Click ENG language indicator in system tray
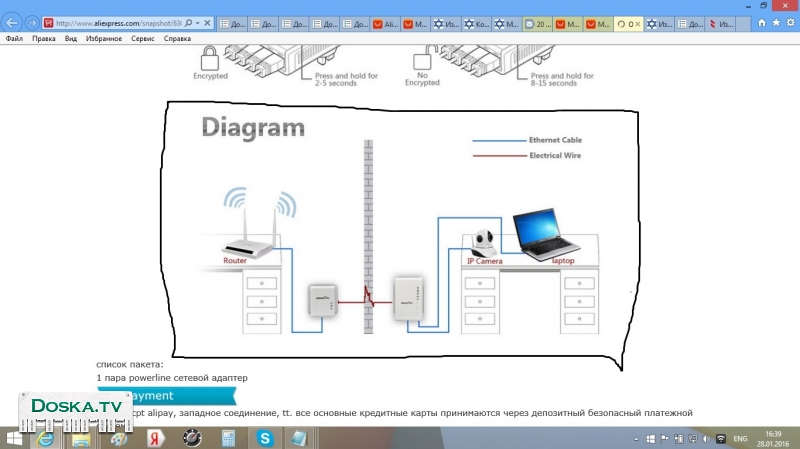This screenshot has width=800, height=449. point(741,438)
